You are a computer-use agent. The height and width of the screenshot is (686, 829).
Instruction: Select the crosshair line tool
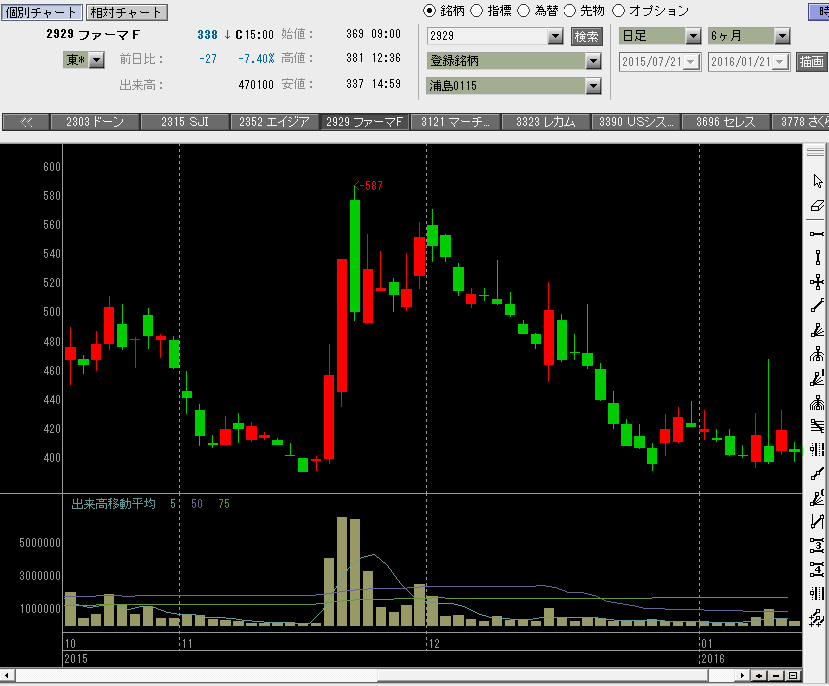pos(817,282)
